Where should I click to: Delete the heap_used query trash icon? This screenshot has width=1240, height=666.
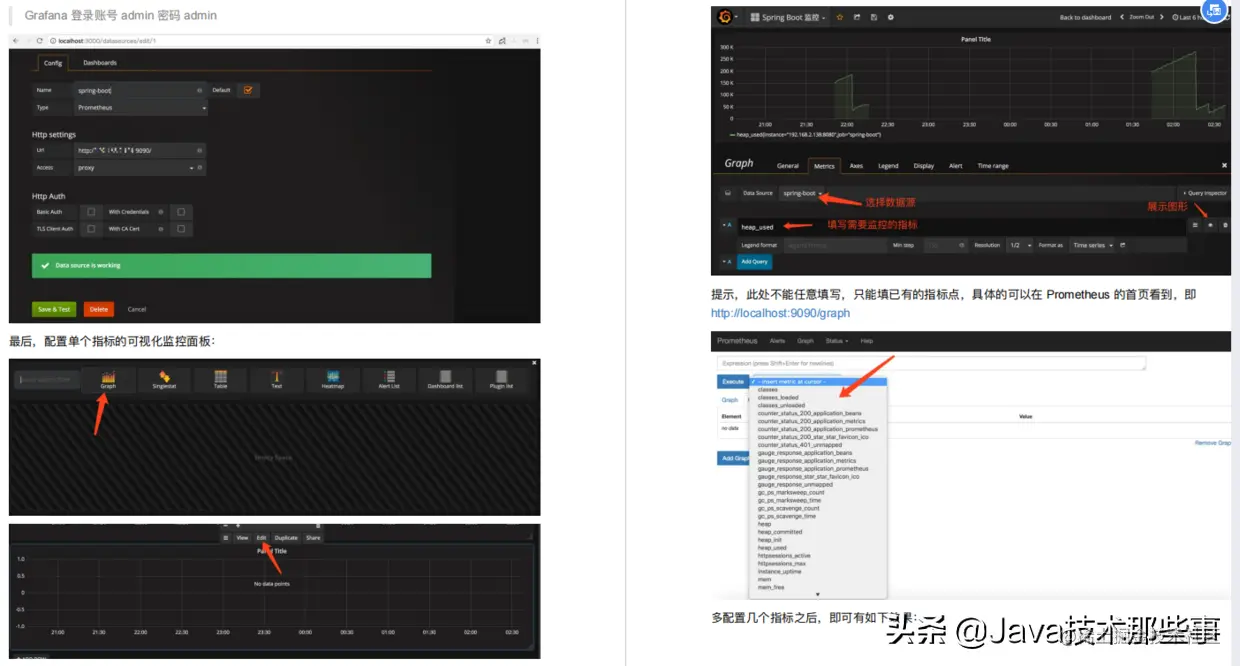pos(1225,226)
